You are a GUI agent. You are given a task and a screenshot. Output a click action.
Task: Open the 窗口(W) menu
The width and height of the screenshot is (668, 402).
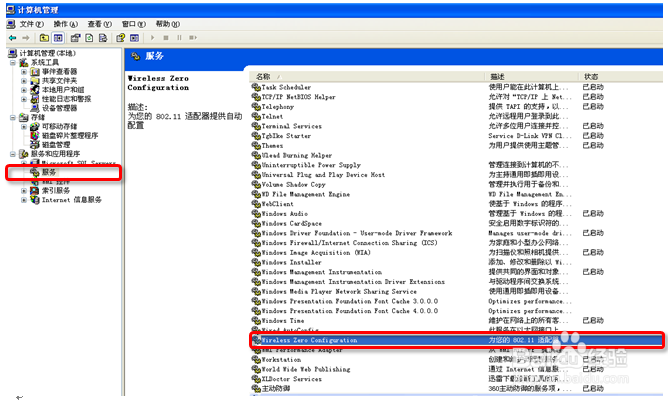pyautogui.click(x=133, y=24)
